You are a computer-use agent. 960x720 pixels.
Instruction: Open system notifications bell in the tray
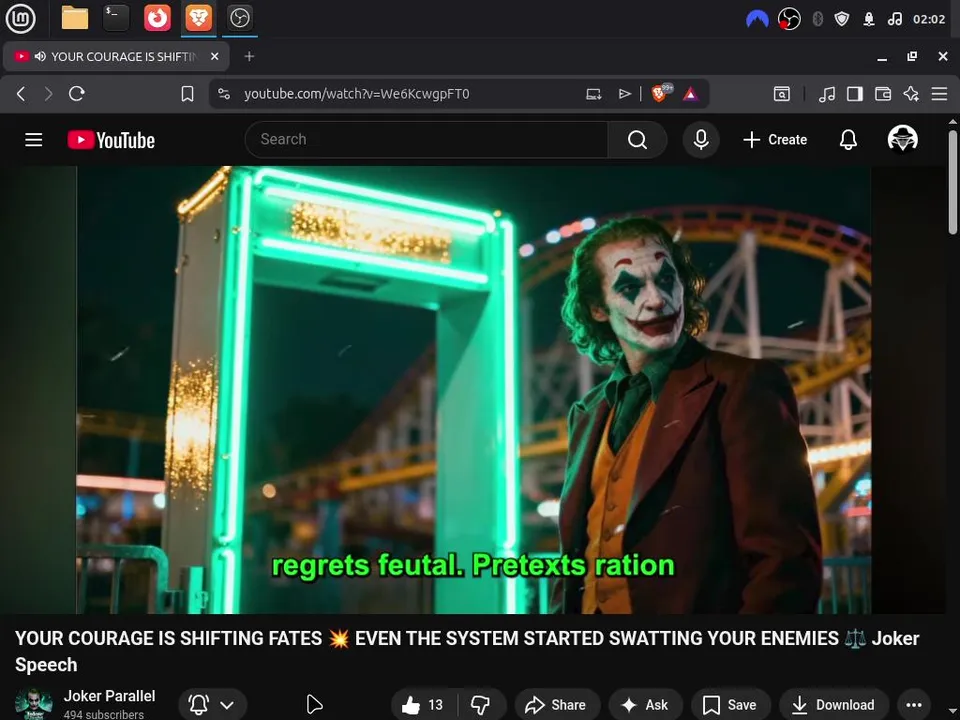tap(869, 20)
